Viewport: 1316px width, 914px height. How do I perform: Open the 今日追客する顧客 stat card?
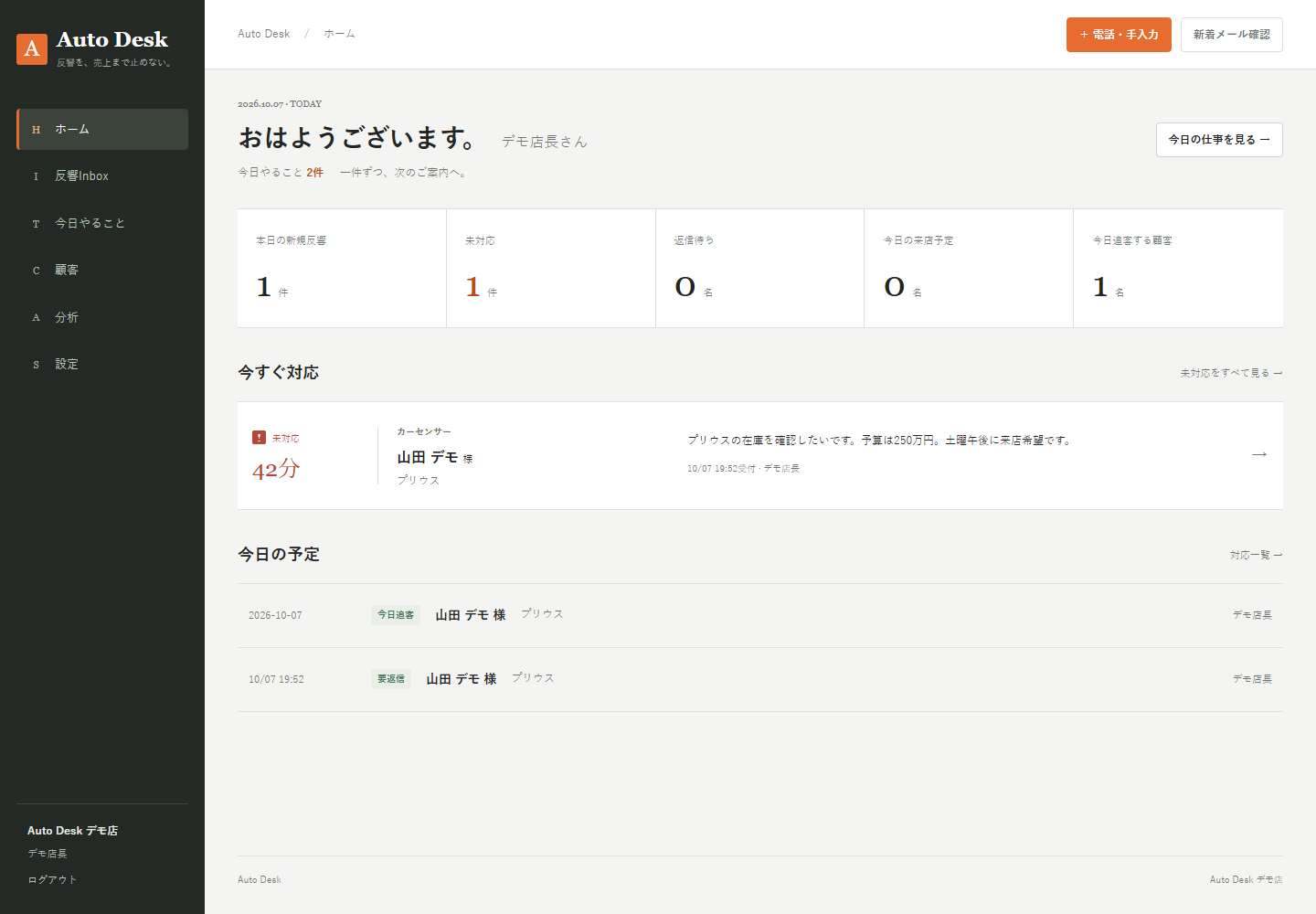tap(1178, 268)
